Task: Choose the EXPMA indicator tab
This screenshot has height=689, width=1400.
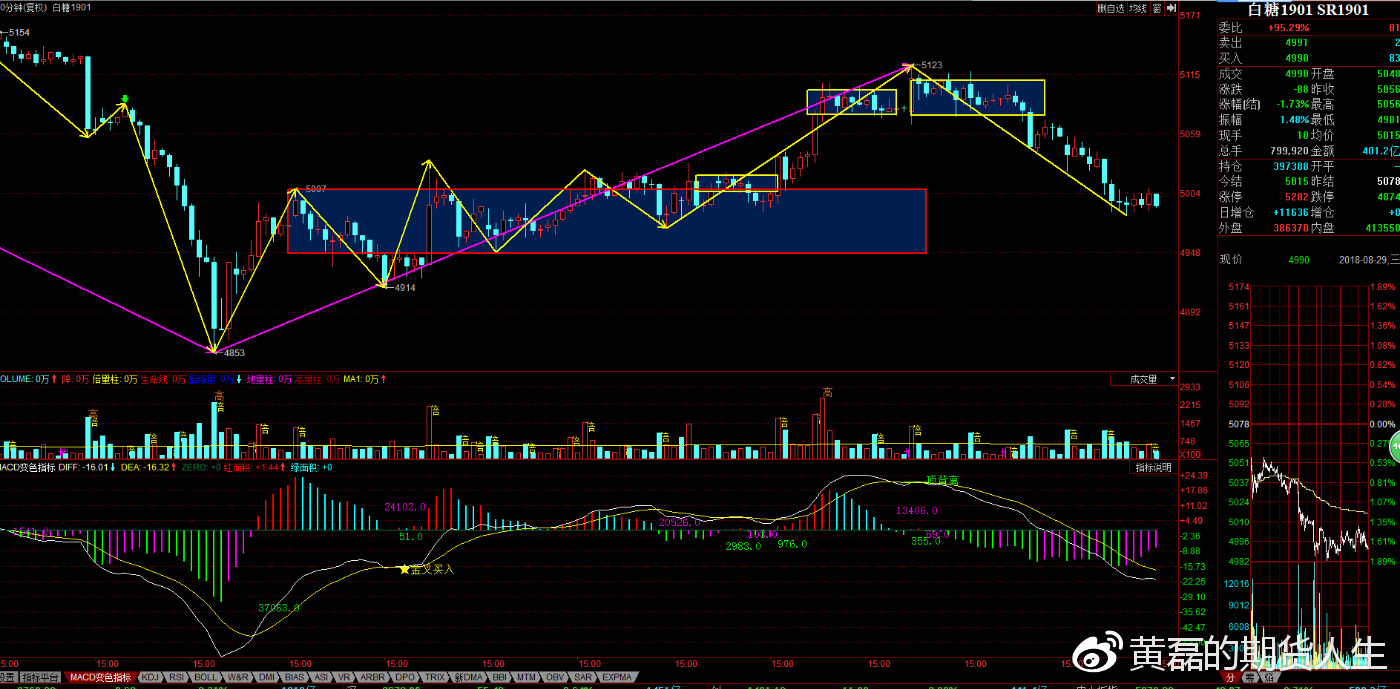Action: [x=619, y=677]
